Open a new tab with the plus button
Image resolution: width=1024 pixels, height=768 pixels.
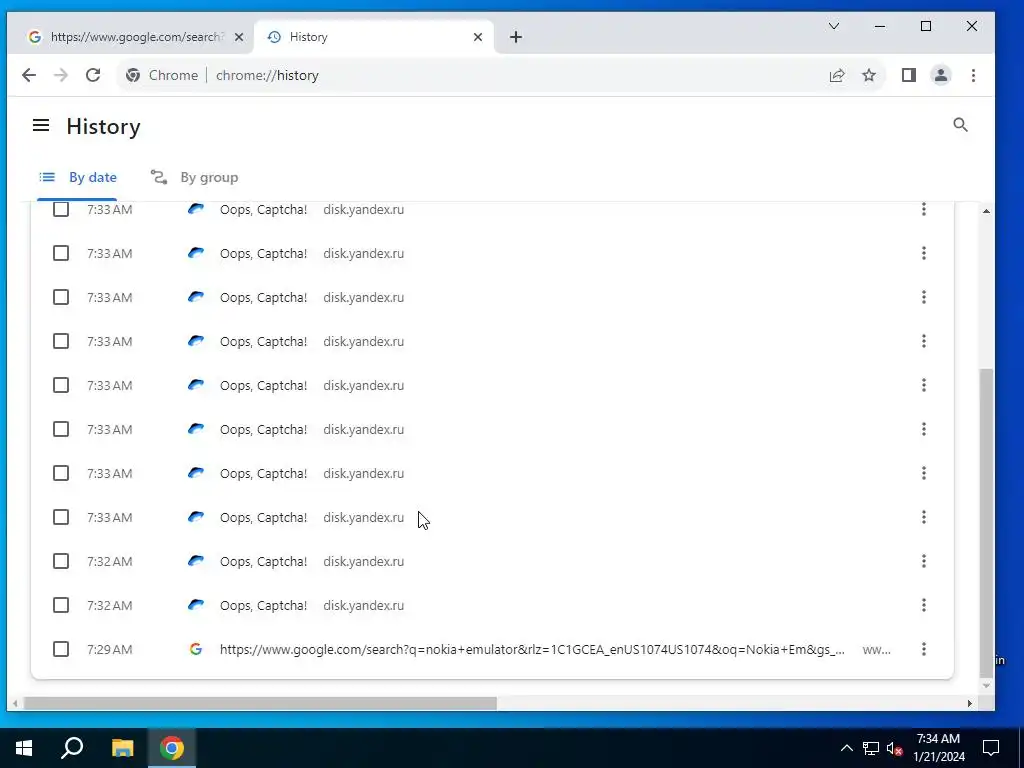(x=516, y=37)
